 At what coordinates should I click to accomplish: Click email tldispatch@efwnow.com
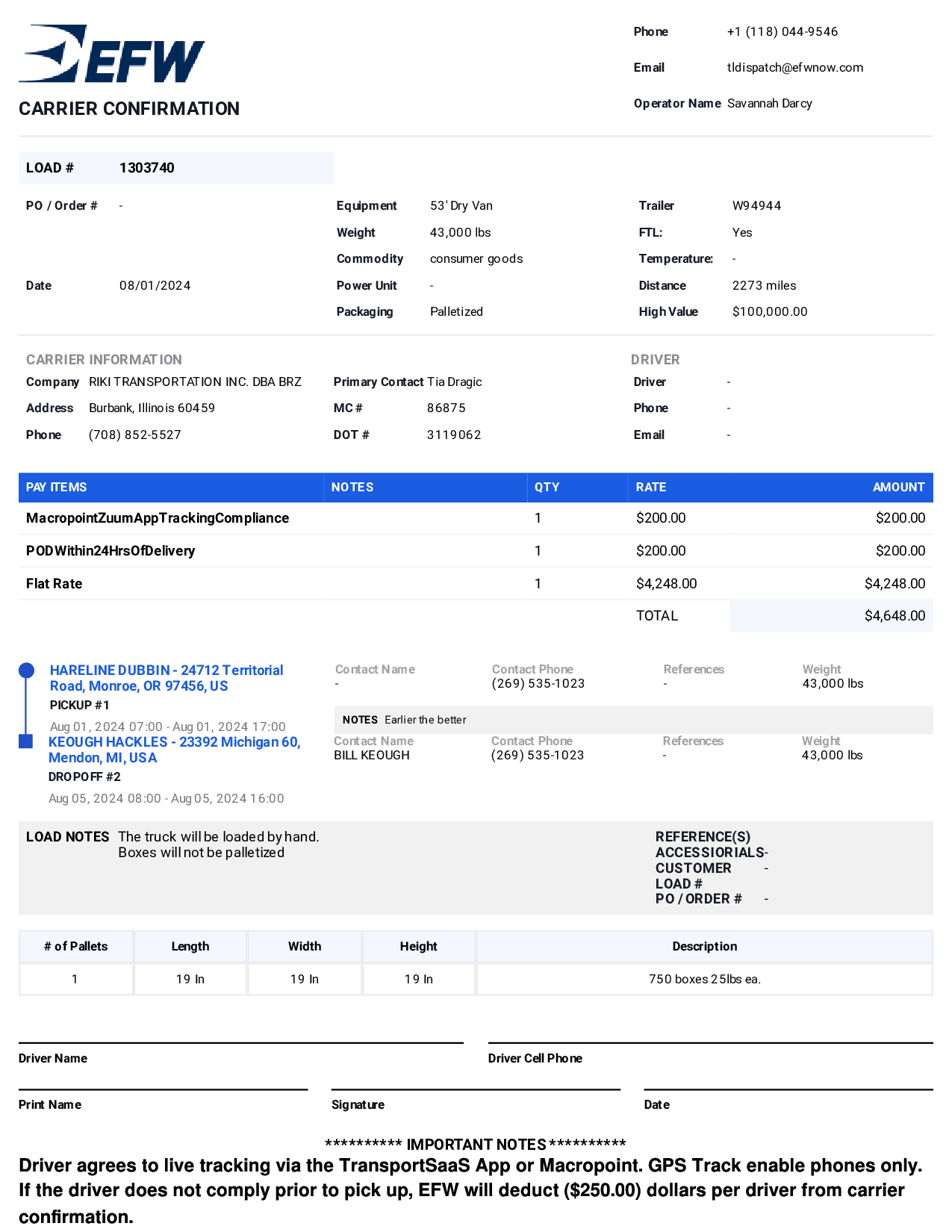(795, 67)
